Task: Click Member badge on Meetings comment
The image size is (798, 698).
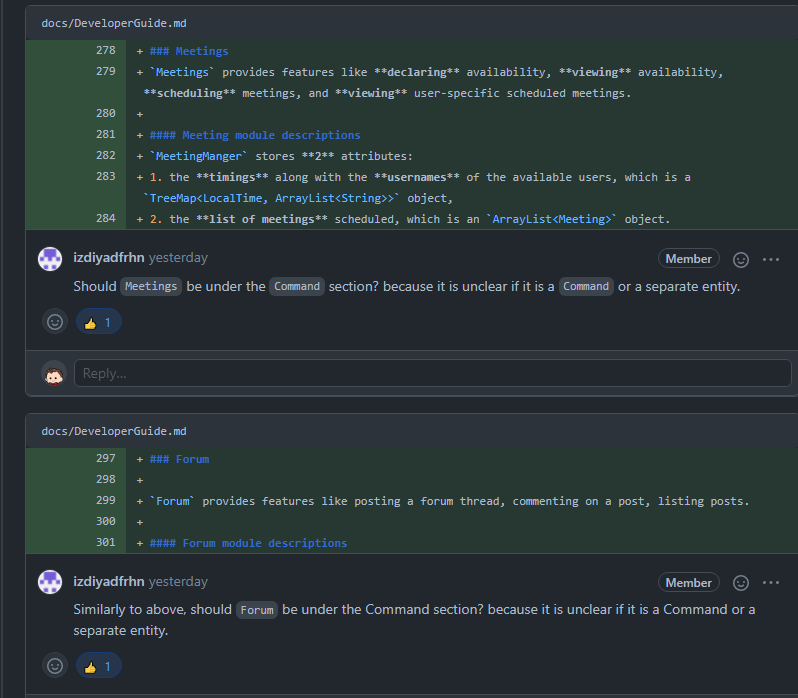Action: (689, 259)
